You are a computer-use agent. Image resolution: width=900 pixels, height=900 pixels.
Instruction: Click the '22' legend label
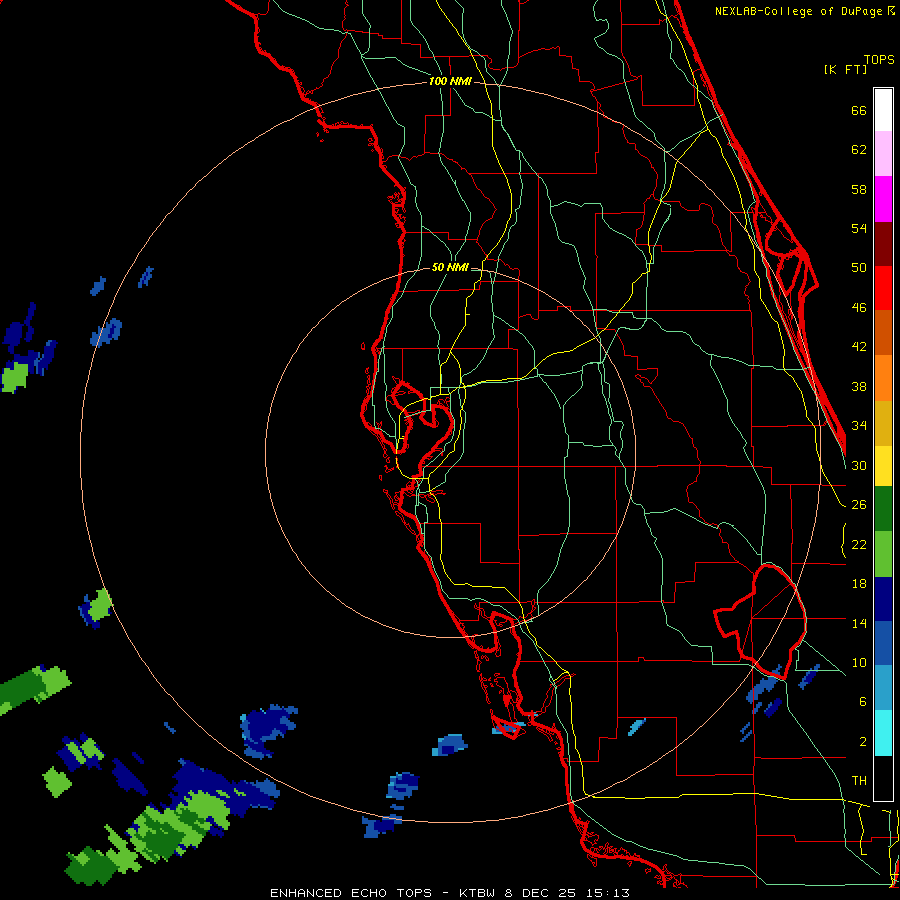point(859,545)
